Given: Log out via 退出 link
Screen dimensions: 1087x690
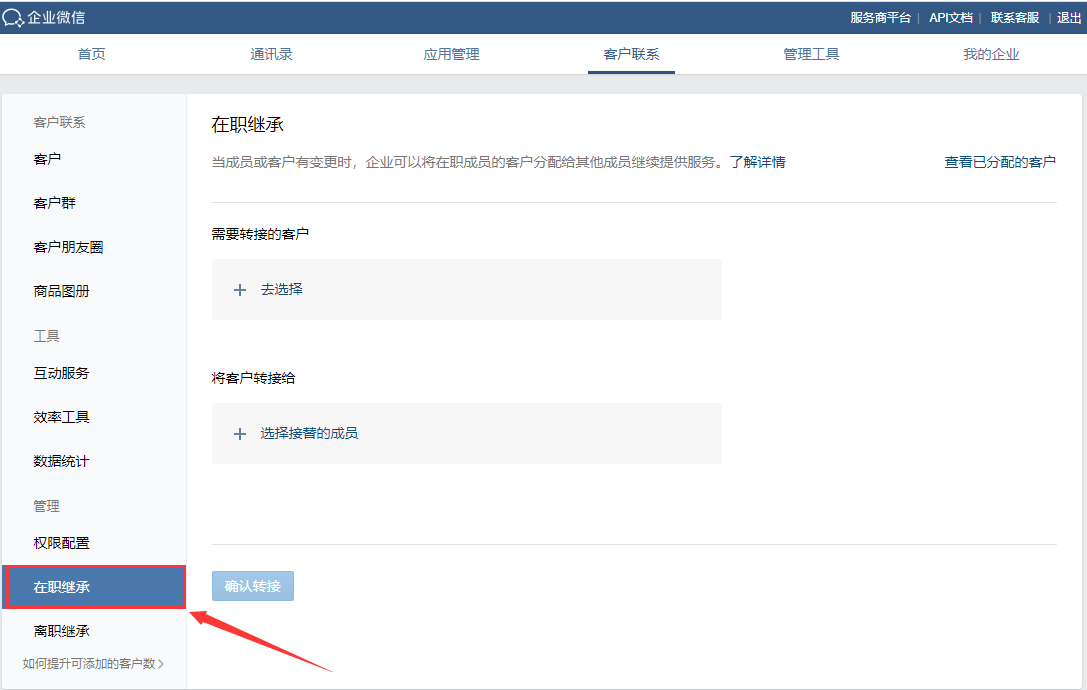Looking at the screenshot, I should coord(1069,18).
